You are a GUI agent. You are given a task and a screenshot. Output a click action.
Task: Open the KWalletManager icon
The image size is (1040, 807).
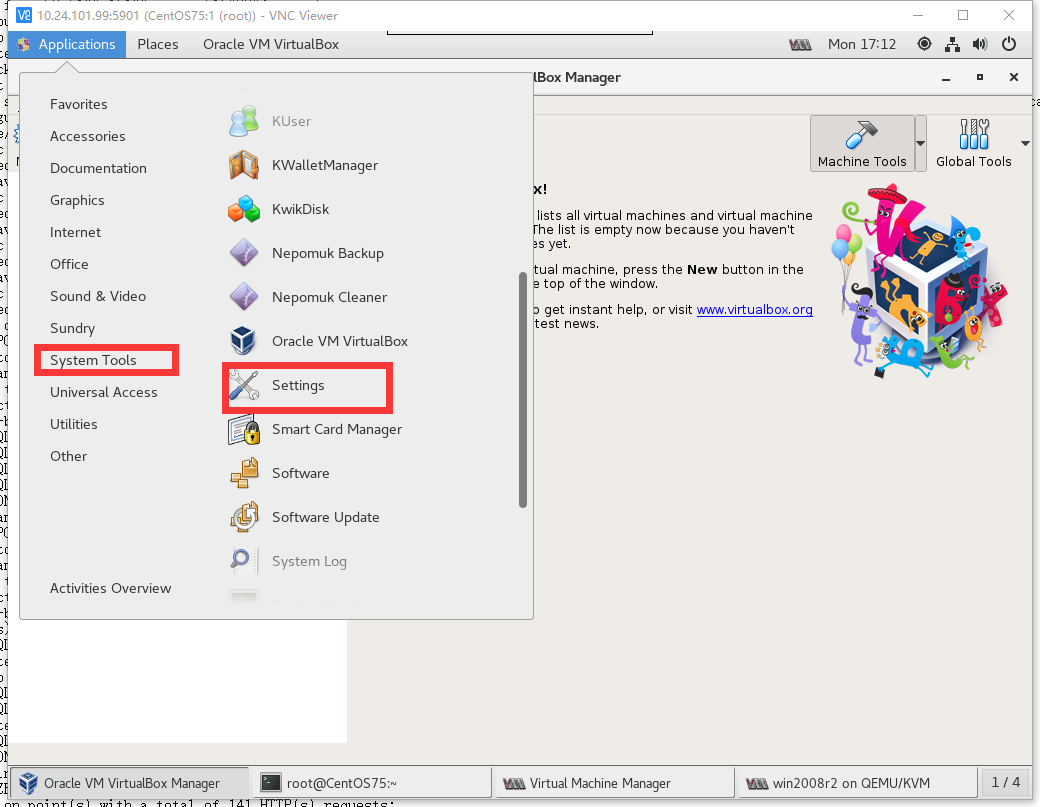(x=243, y=165)
